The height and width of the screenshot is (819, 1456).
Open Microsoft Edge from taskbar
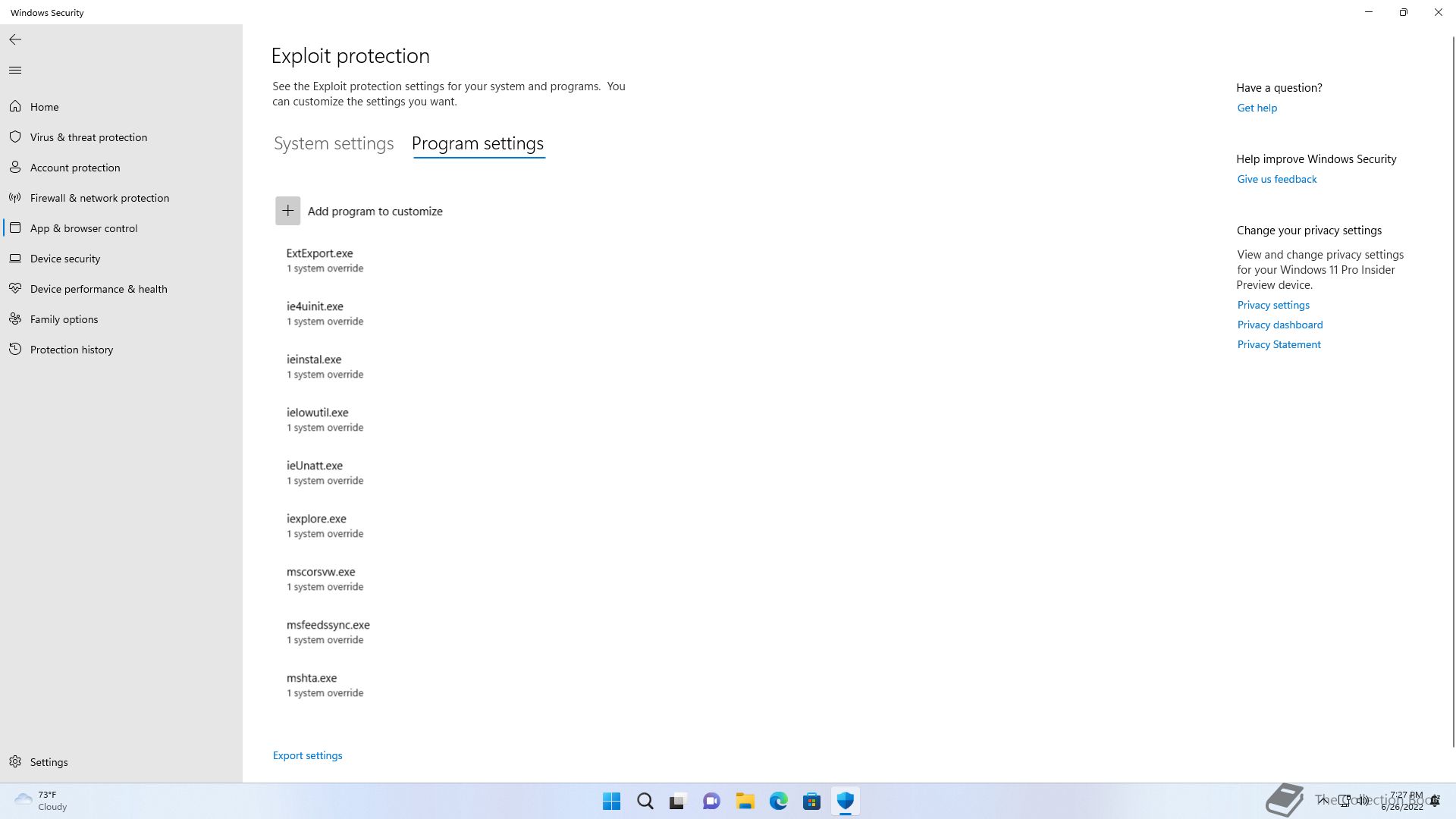tap(778, 801)
